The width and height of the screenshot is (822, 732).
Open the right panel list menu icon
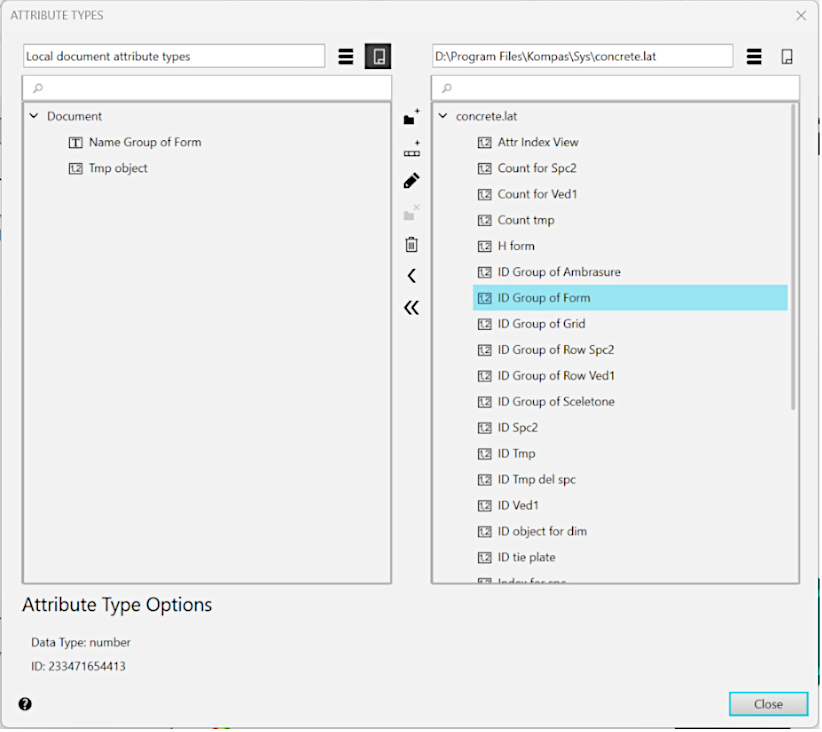pos(755,57)
